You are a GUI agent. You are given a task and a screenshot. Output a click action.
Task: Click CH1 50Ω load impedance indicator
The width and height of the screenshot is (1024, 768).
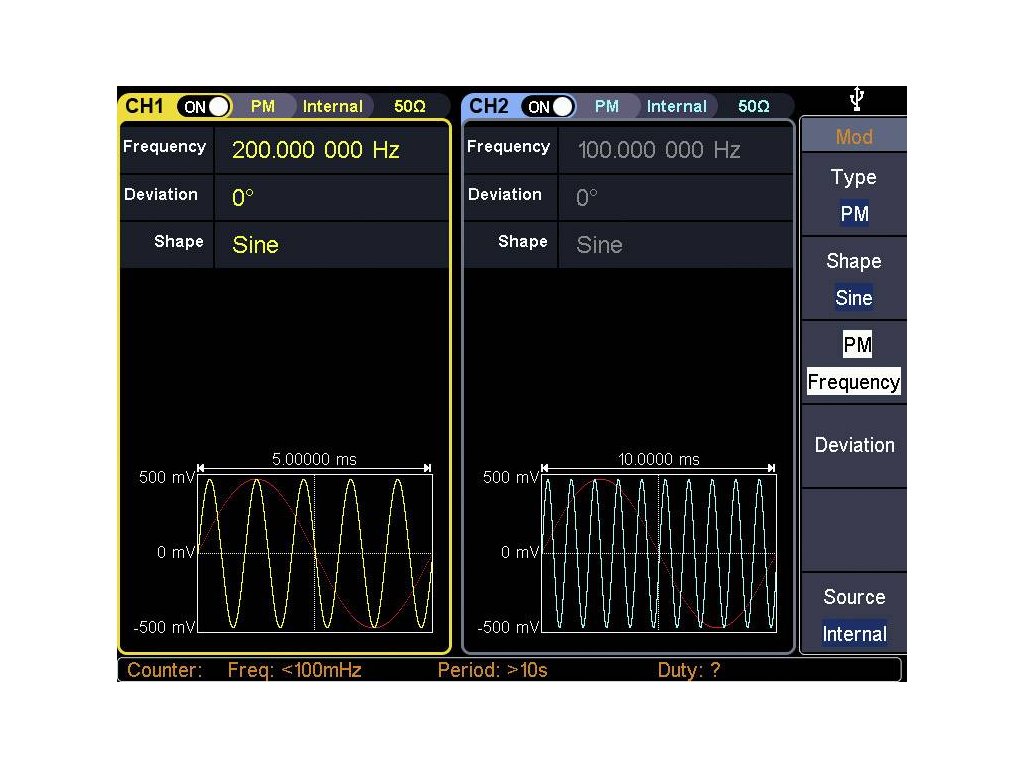pos(409,106)
